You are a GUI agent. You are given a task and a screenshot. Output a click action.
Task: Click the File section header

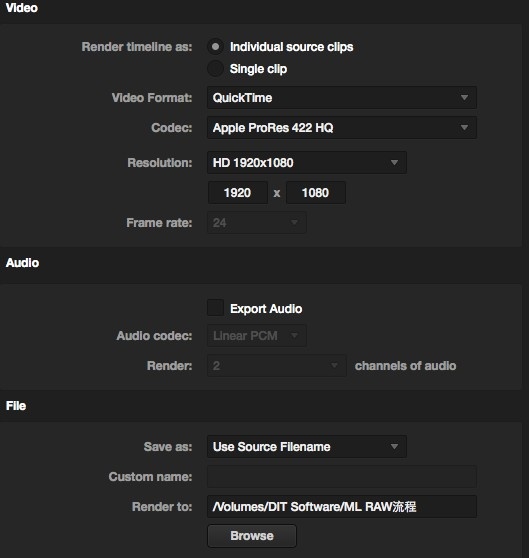pos(16,406)
